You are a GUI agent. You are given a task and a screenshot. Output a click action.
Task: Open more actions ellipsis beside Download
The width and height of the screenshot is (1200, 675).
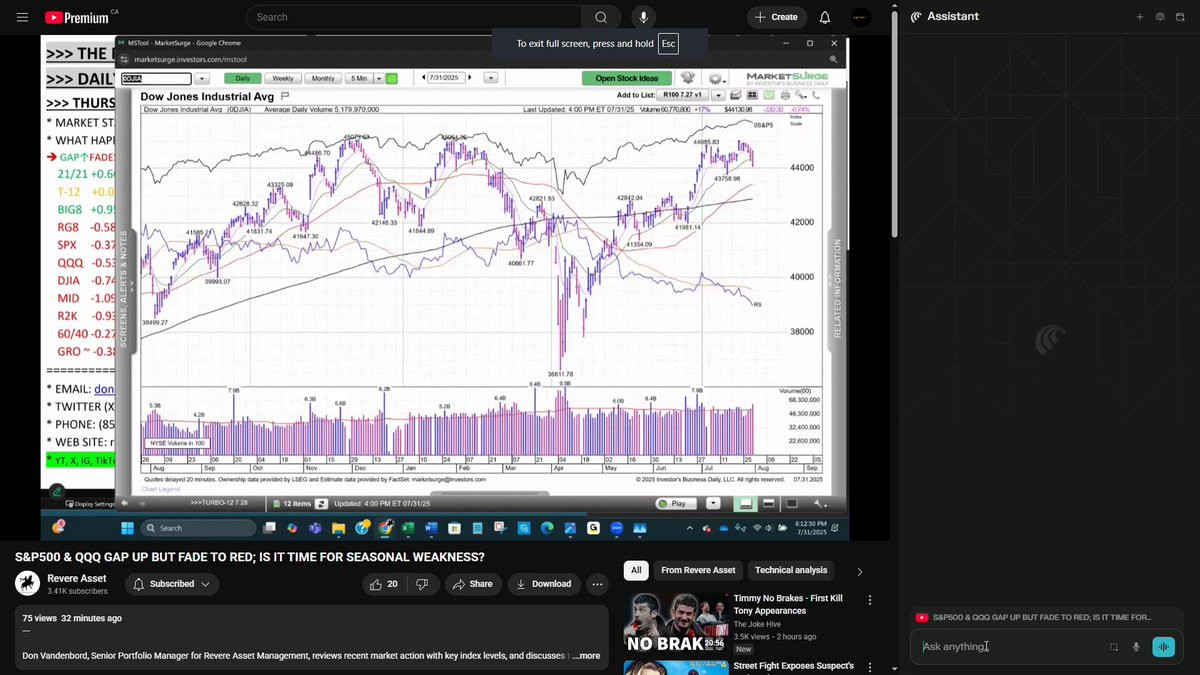click(x=597, y=584)
